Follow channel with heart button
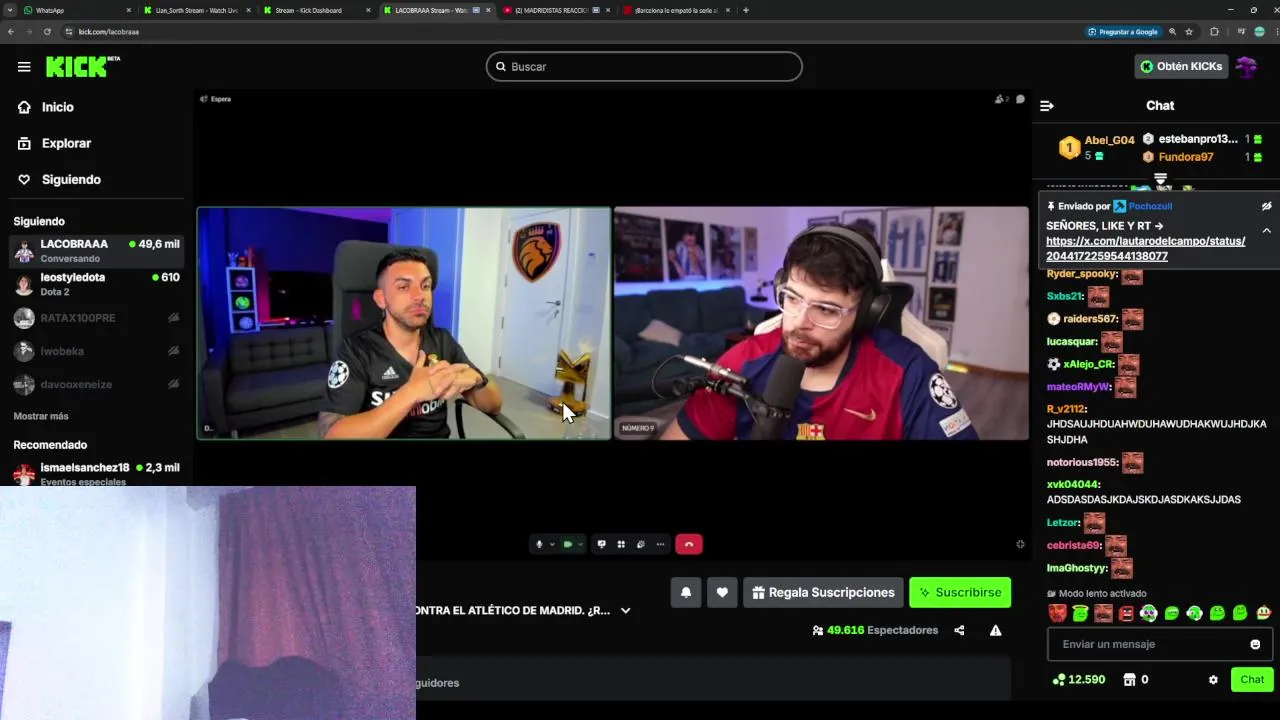This screenshot has width=1280, height=720. (722, 592)
